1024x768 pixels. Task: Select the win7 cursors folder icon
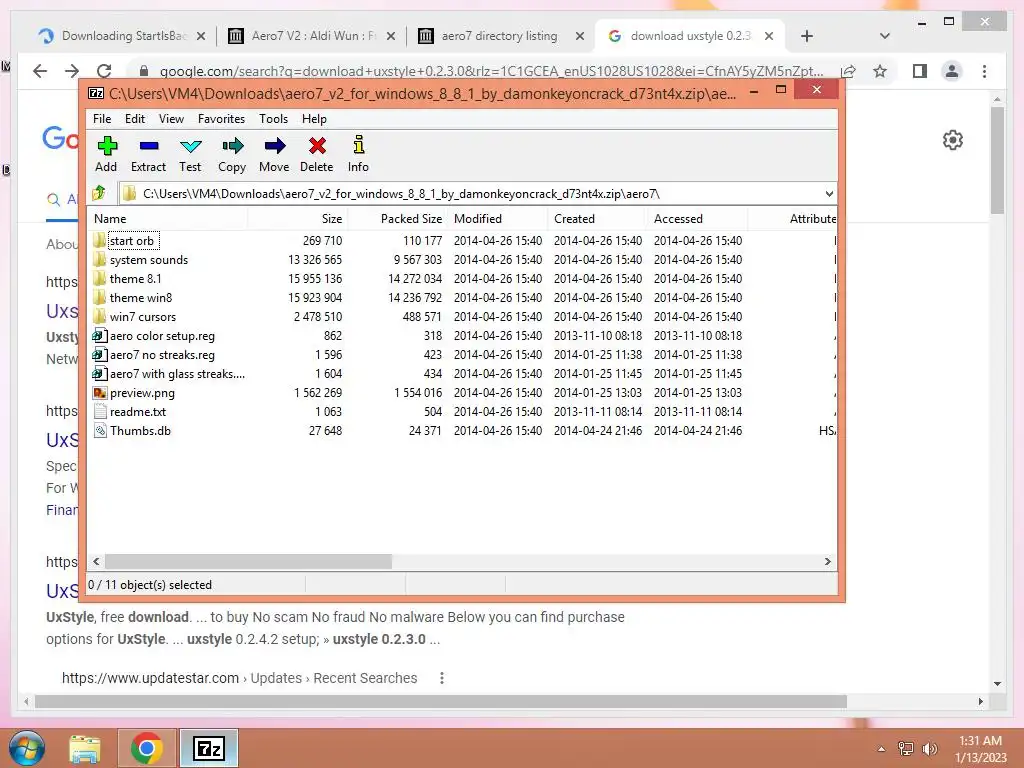point(99,316)
